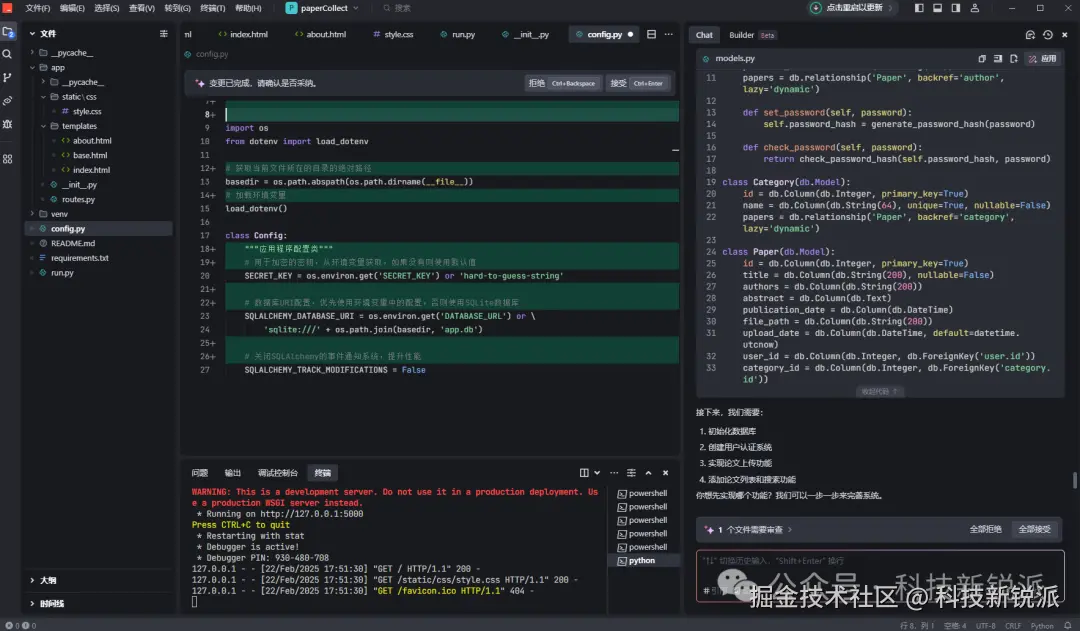The image size is (1080, 631).
Task: Open the source control branch icon
Action: tap(8, 77)
